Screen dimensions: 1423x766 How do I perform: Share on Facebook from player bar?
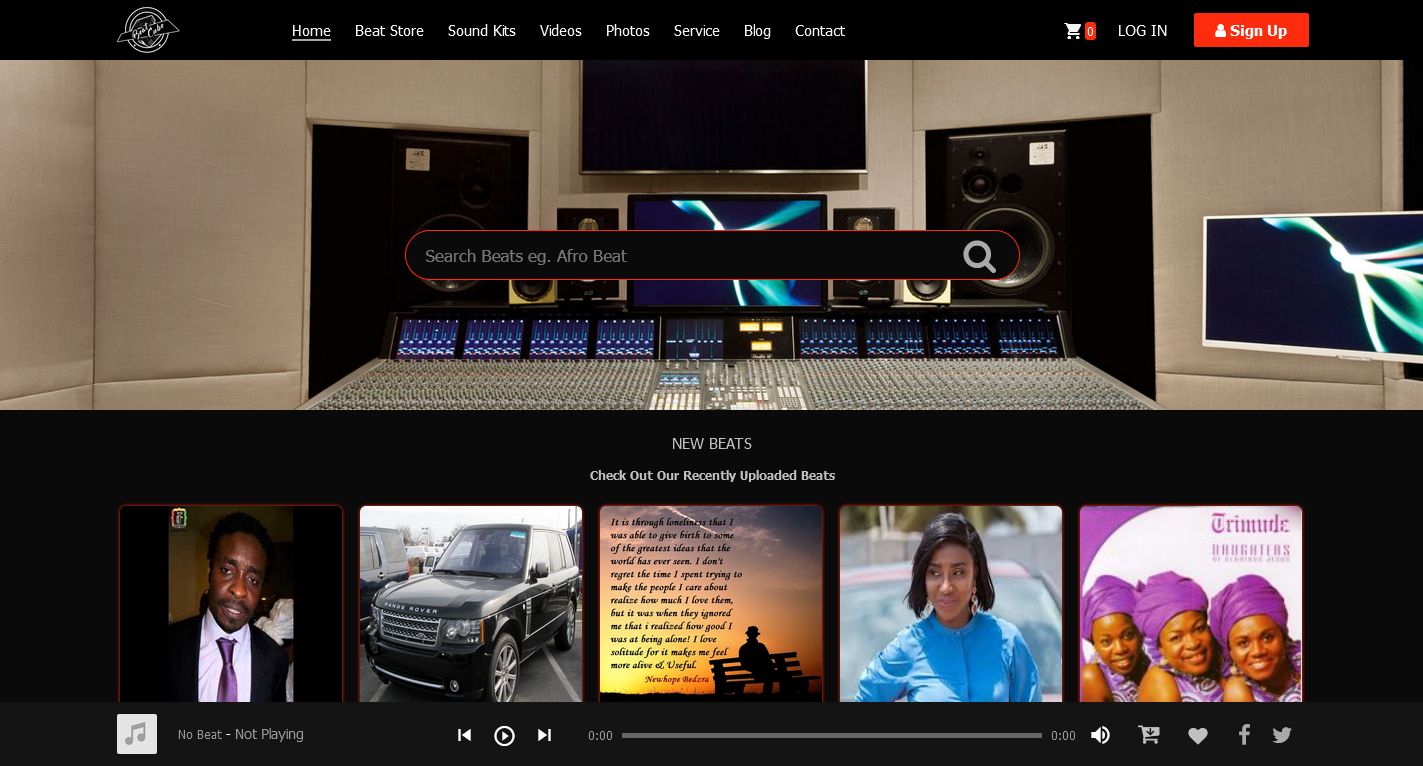coord(1244,735)
